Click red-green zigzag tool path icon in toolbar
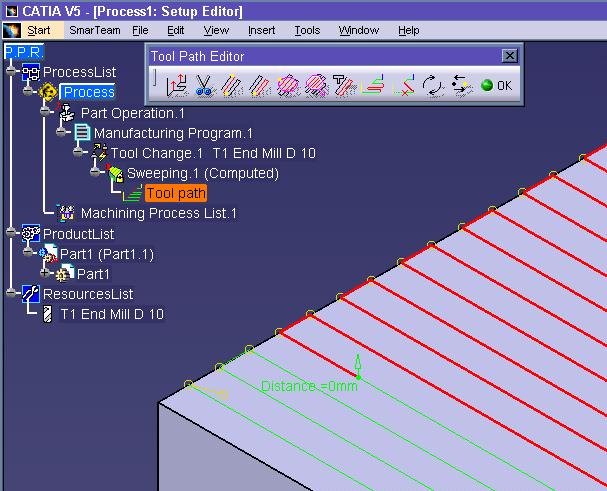Viewport: 607px width, 491px height. click(x=372, y=84)
